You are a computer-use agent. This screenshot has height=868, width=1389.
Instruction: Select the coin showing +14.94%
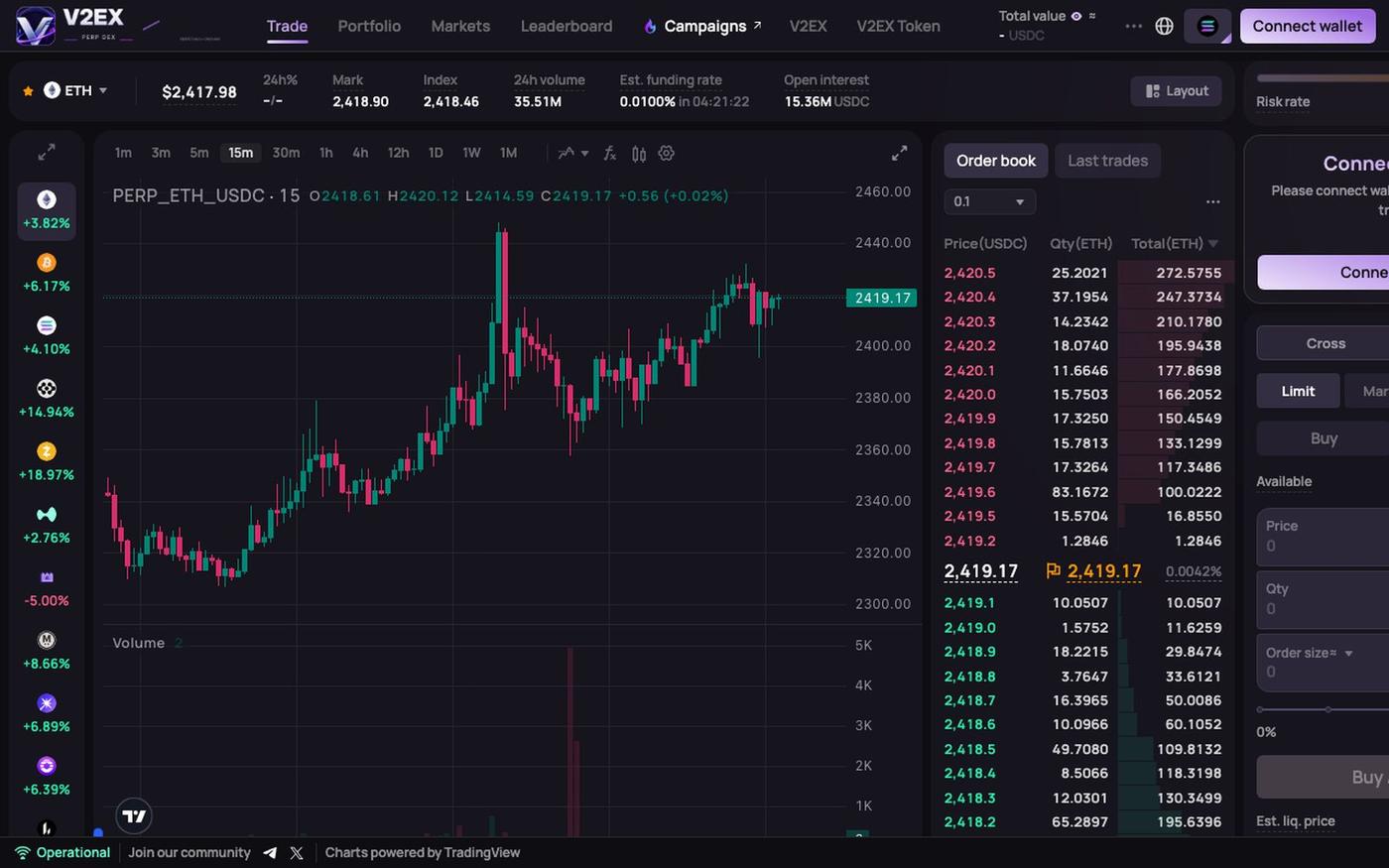tap(47, 399)
